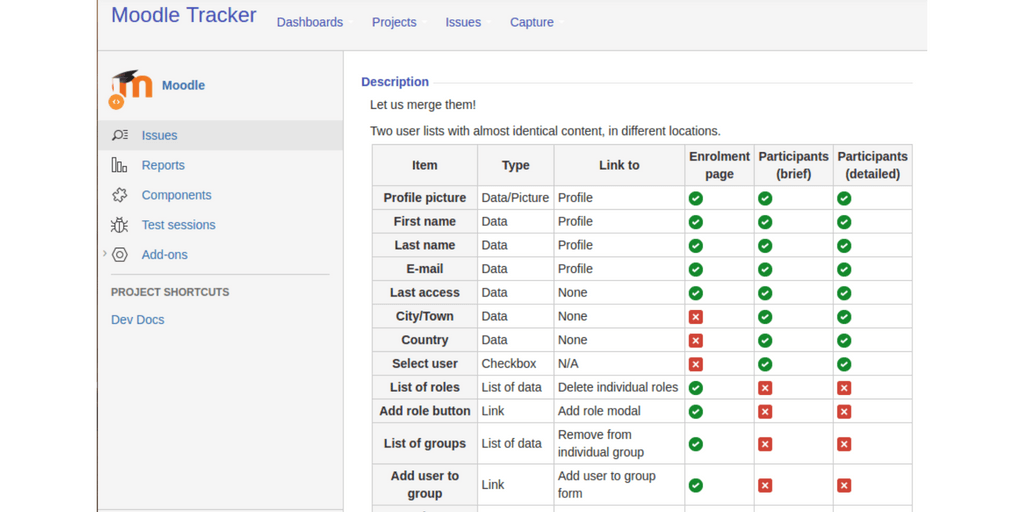
Task: Click green check for Country Participants (brief)
Action: [x=765, y=340]
